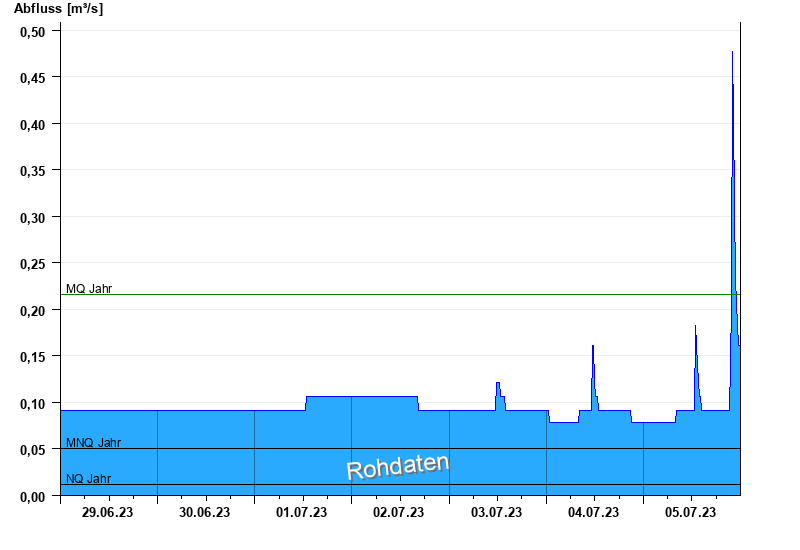Click the green MQ Jahr line
Image resolution: width=800 pixels, height=550 pixels.
[401, 294]
